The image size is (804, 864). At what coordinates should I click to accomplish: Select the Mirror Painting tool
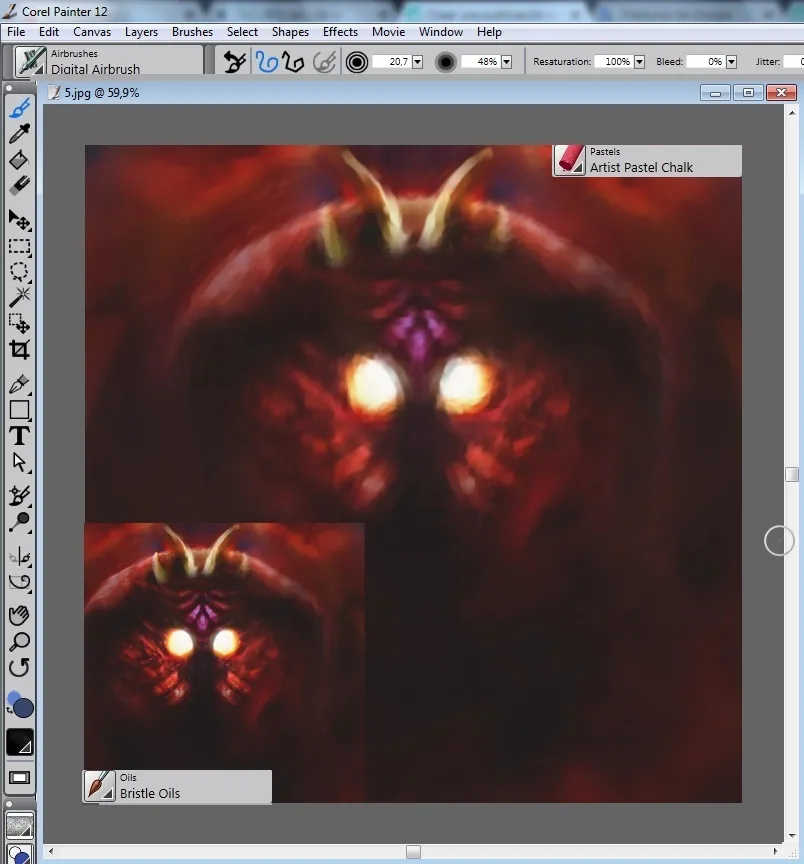pos(20,555)
